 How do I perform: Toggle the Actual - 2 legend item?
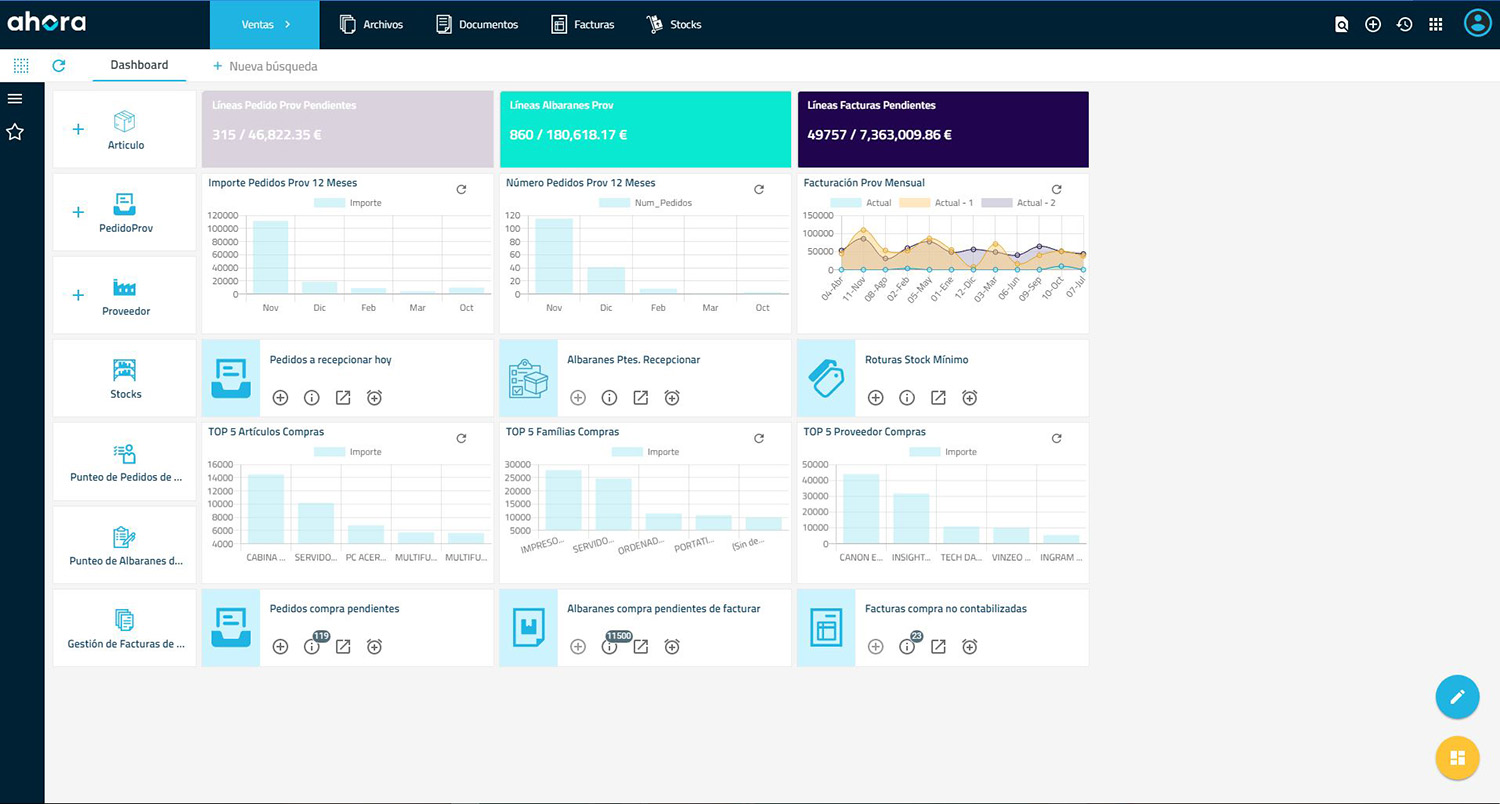coord(1018,203)
